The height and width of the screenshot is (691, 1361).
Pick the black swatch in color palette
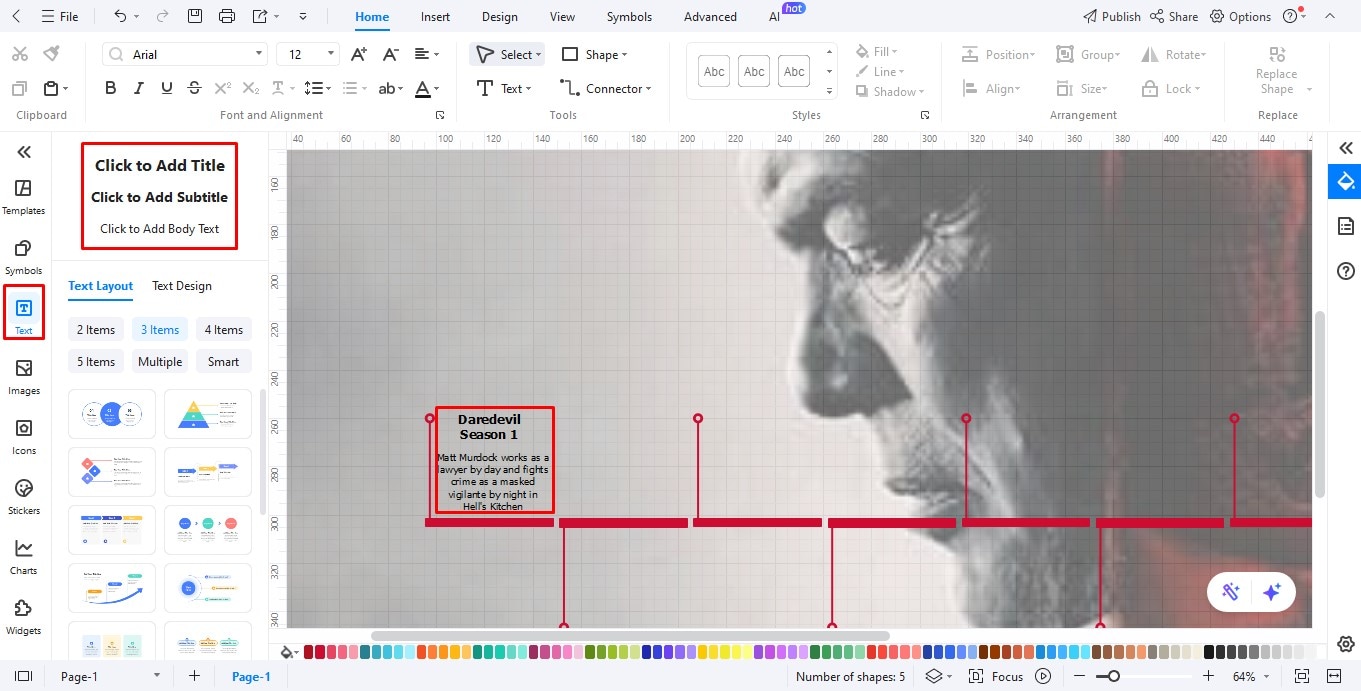1209,652
